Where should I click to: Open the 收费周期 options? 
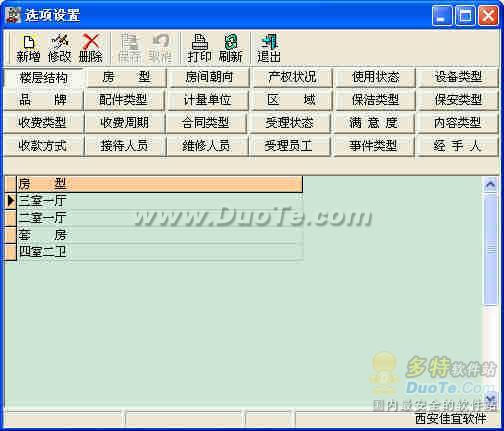point(124,123)
